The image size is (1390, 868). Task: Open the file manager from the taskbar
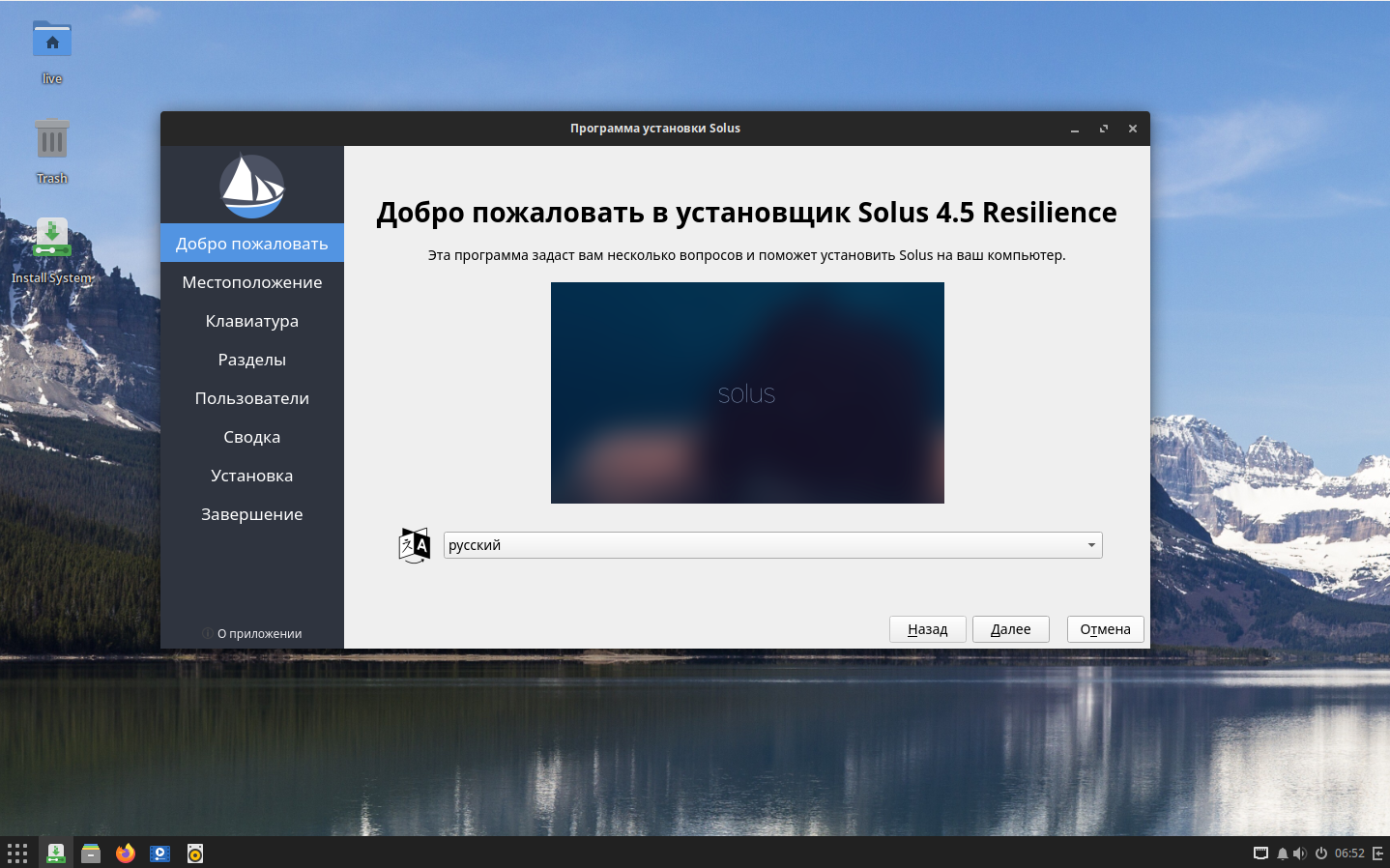click(91, 854)
